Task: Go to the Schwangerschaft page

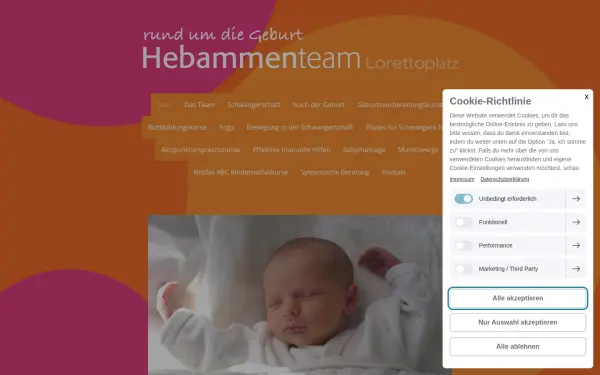Action: [254, 104]
